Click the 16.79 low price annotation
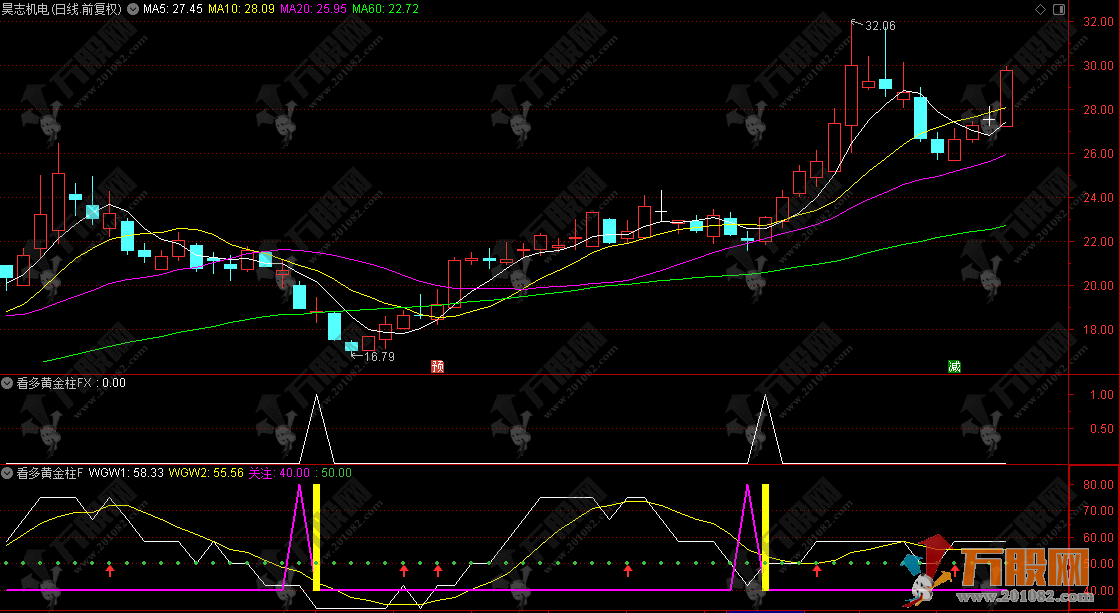This screenshot has height=613, width=1120. click(378, 356)
